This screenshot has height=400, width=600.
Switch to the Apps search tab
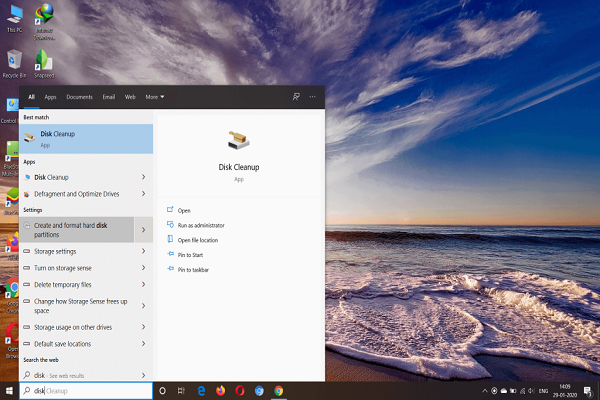tap(50, 97)
